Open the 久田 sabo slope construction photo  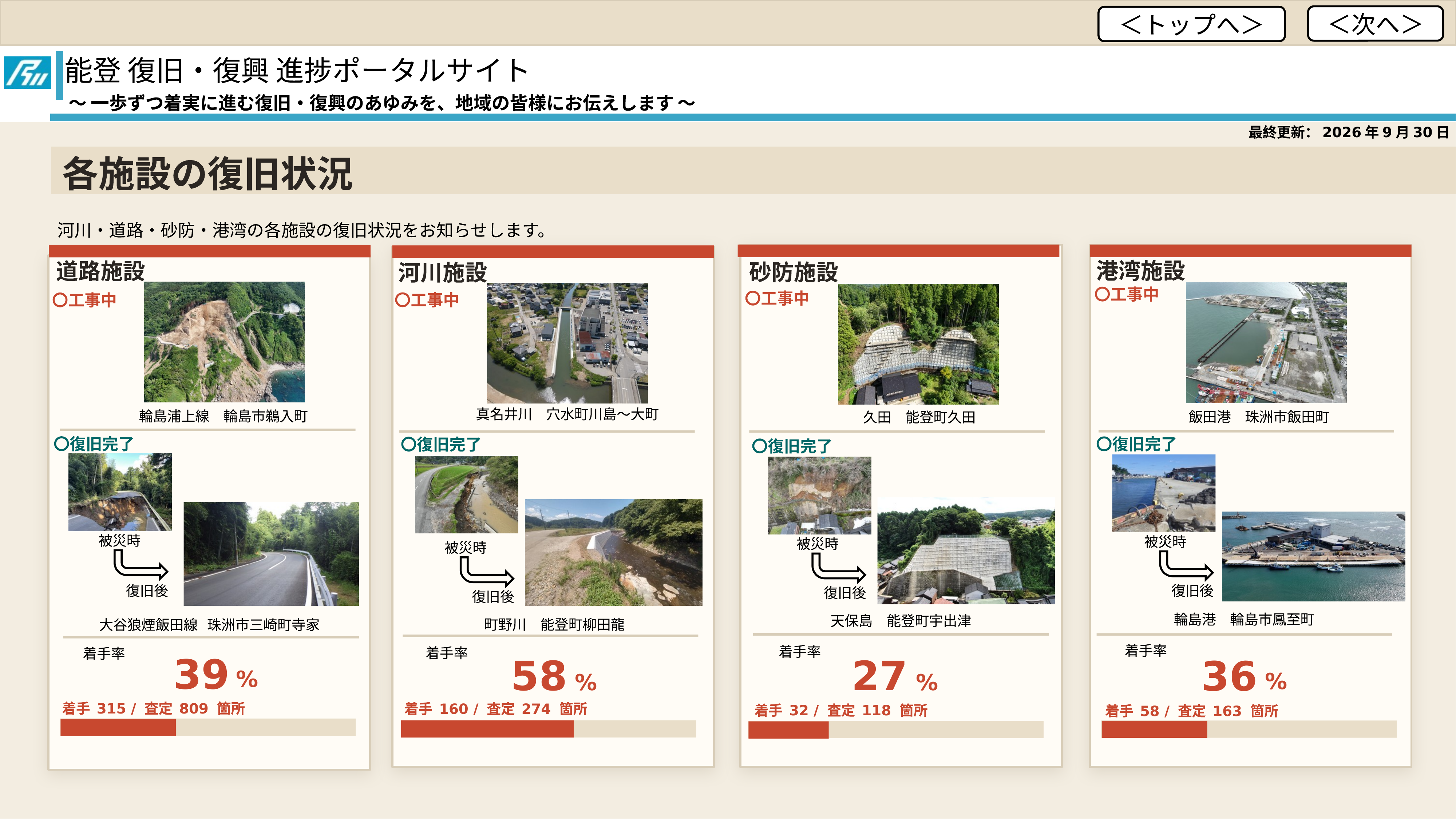click(x=918, y=344)
